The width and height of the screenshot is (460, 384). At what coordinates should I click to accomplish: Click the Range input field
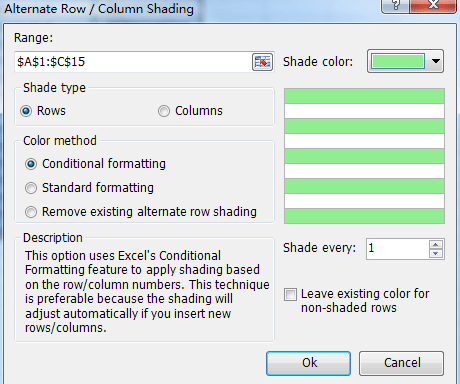tap(134, 62)
